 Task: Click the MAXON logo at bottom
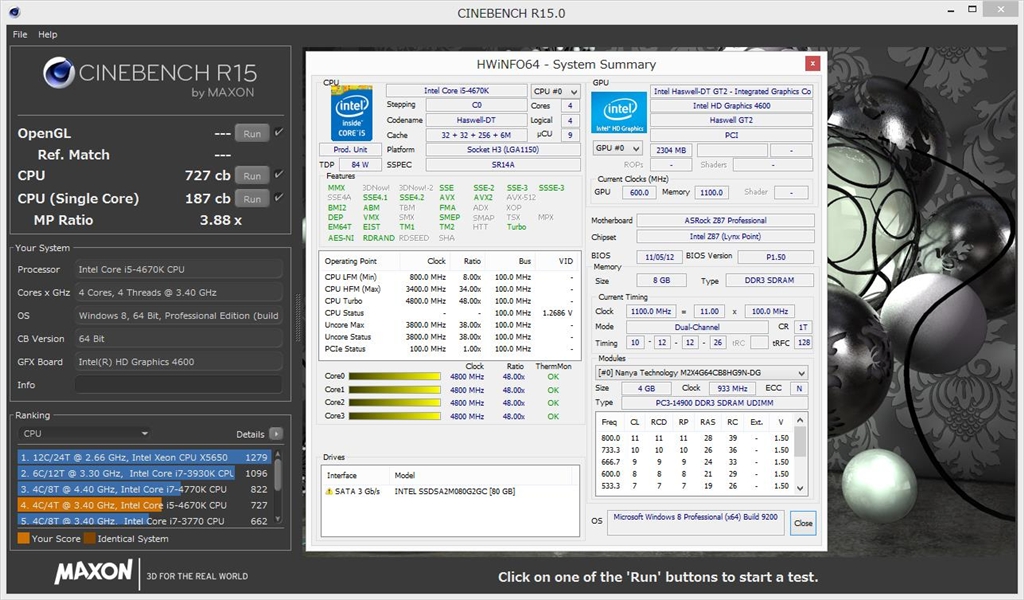coord(93,573)
